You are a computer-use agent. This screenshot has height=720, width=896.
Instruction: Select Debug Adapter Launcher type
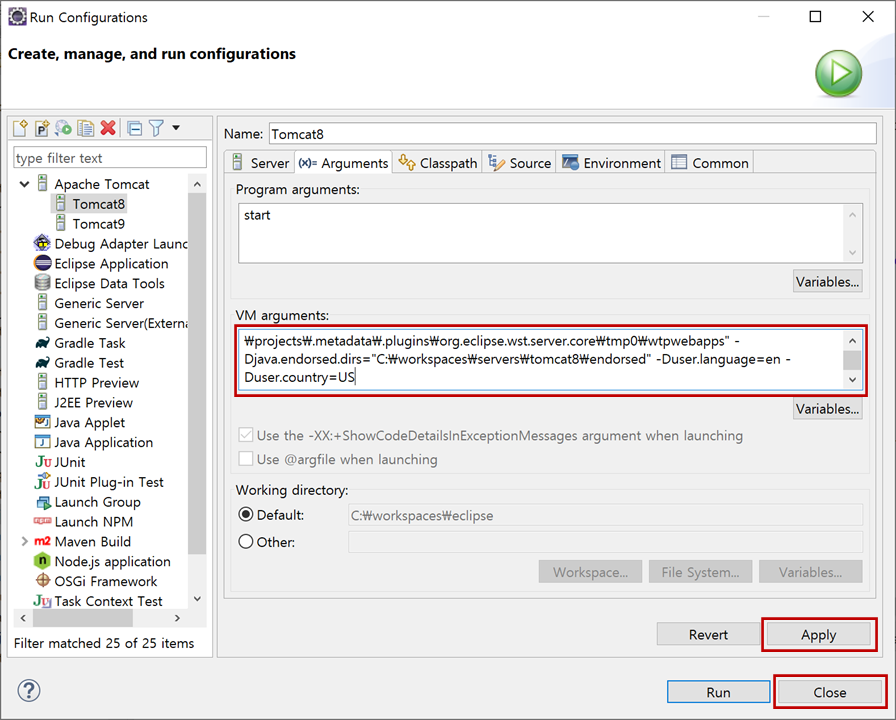(x=111, y=244)
